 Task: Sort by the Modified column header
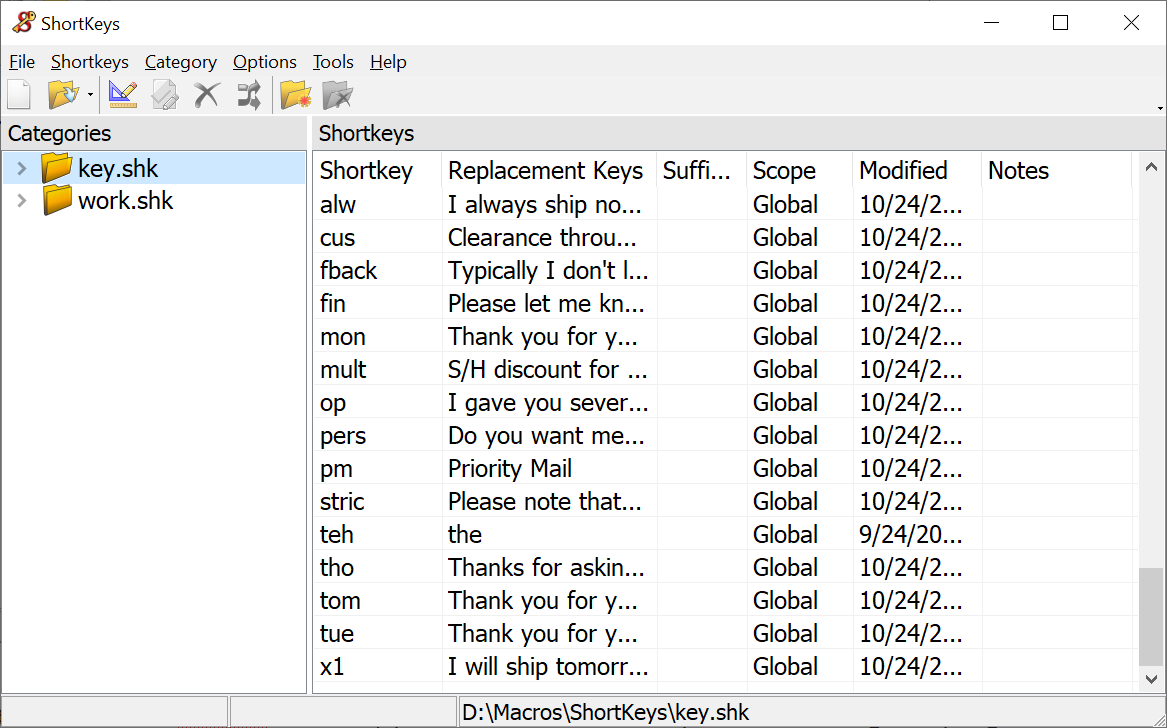click(x=903, y=171)
